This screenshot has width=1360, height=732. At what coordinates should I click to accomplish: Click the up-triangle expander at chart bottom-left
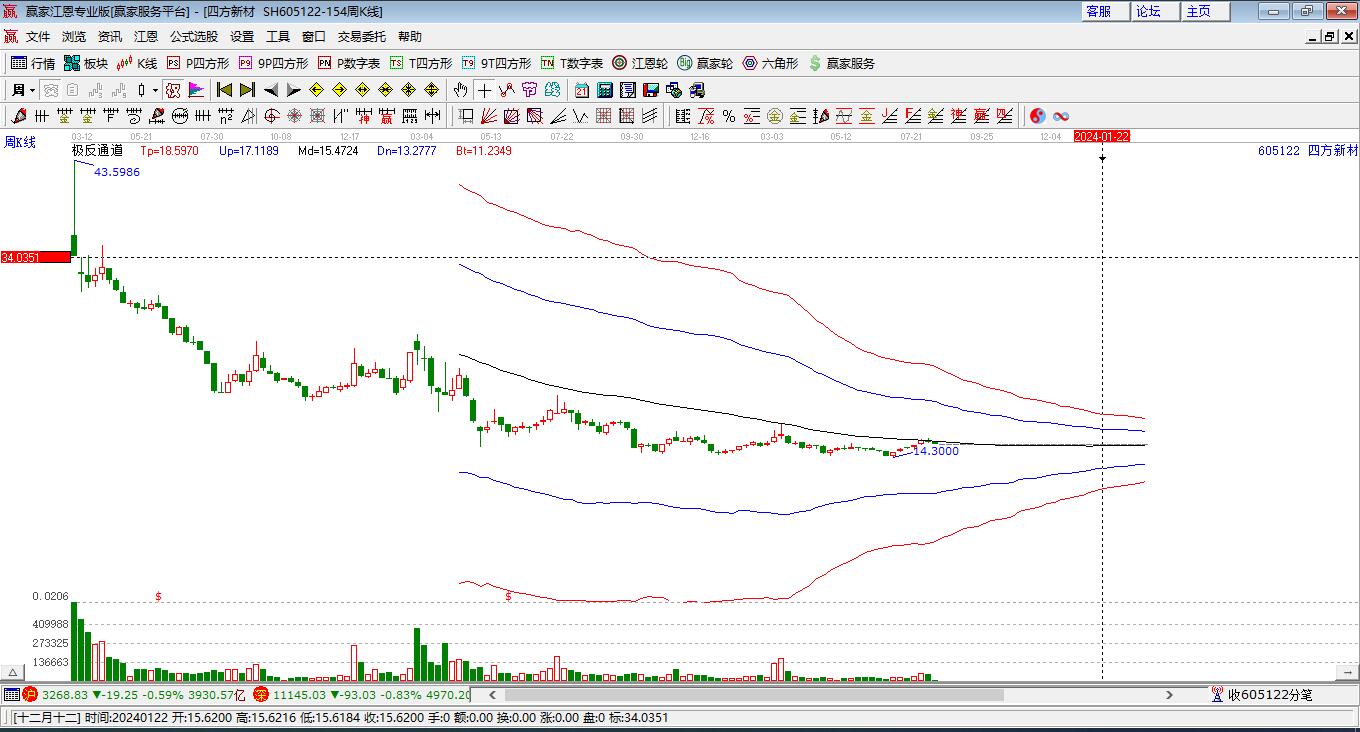click(x=13, y=673)
